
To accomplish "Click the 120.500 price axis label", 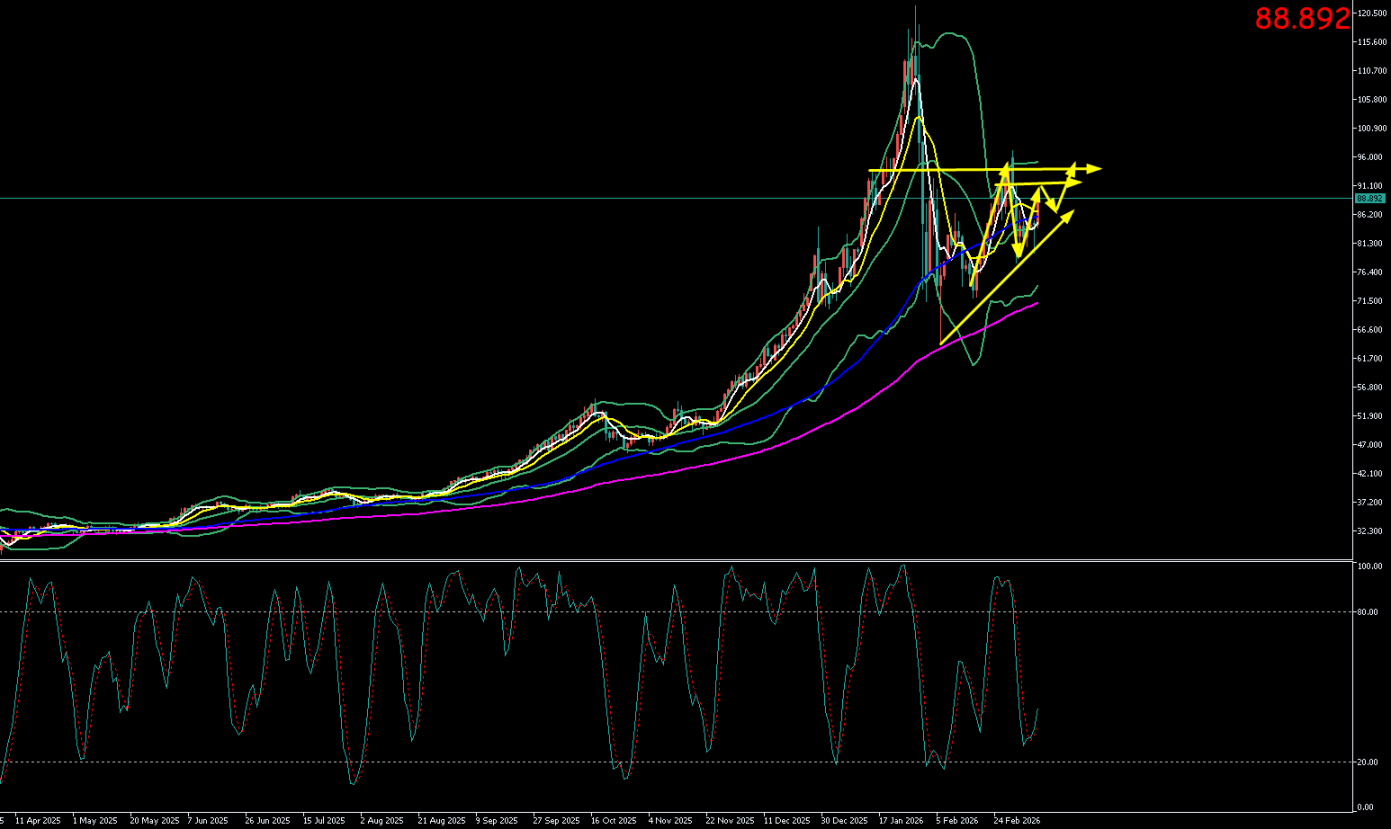I will coord(1371,14).
